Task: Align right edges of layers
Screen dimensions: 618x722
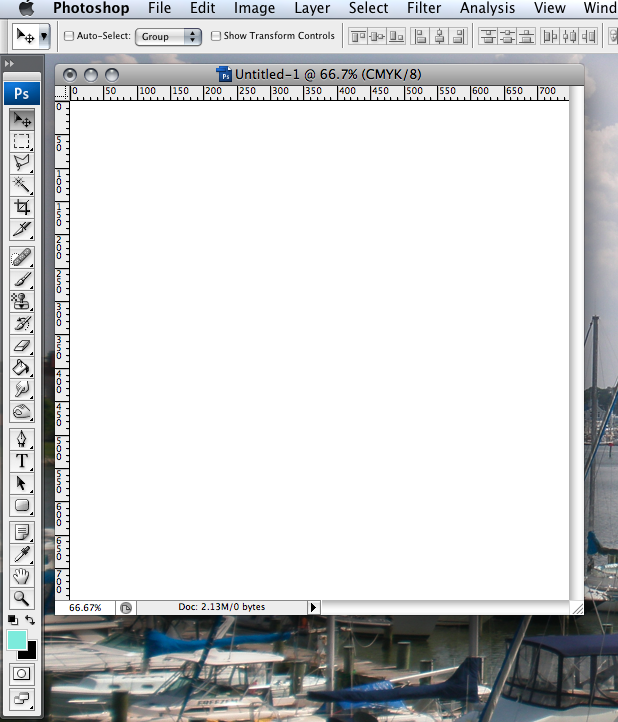Action: tap(458, 36)
